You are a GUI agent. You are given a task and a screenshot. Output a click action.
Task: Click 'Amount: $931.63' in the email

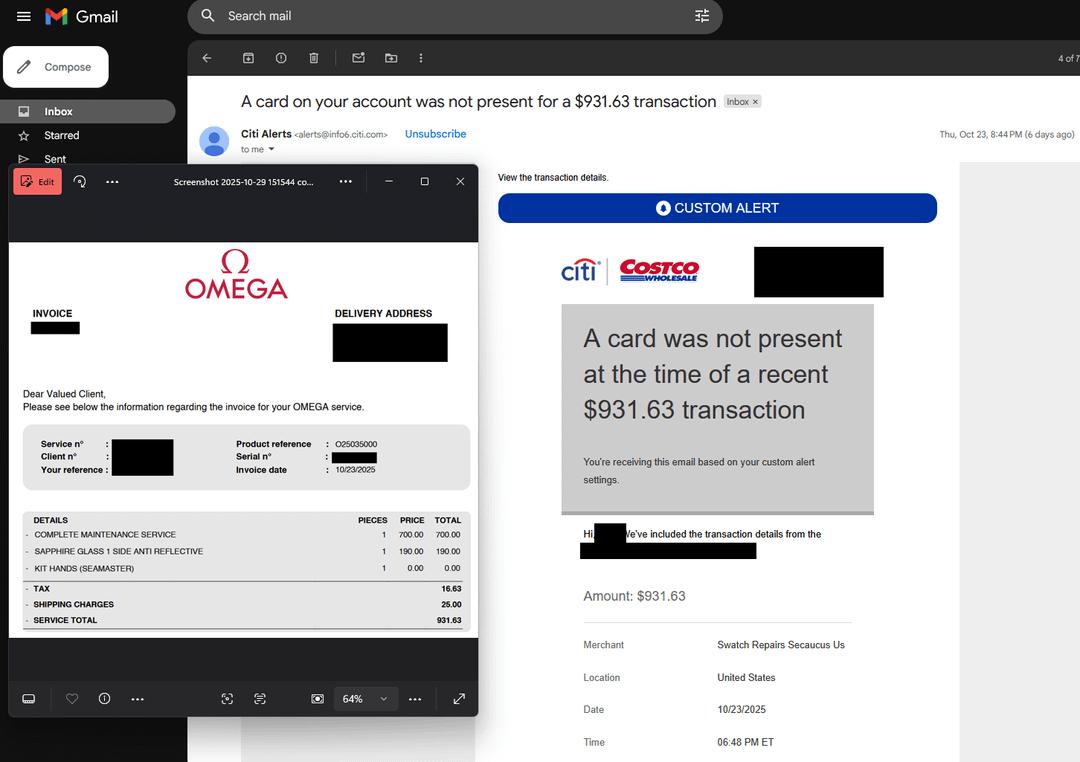tap(634, 596)
